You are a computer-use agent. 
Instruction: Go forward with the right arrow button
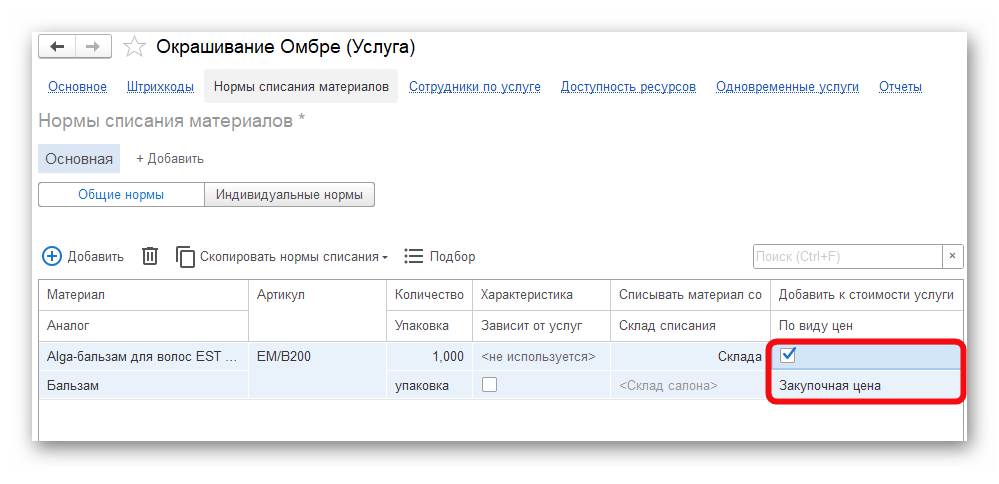pos(94,46)
